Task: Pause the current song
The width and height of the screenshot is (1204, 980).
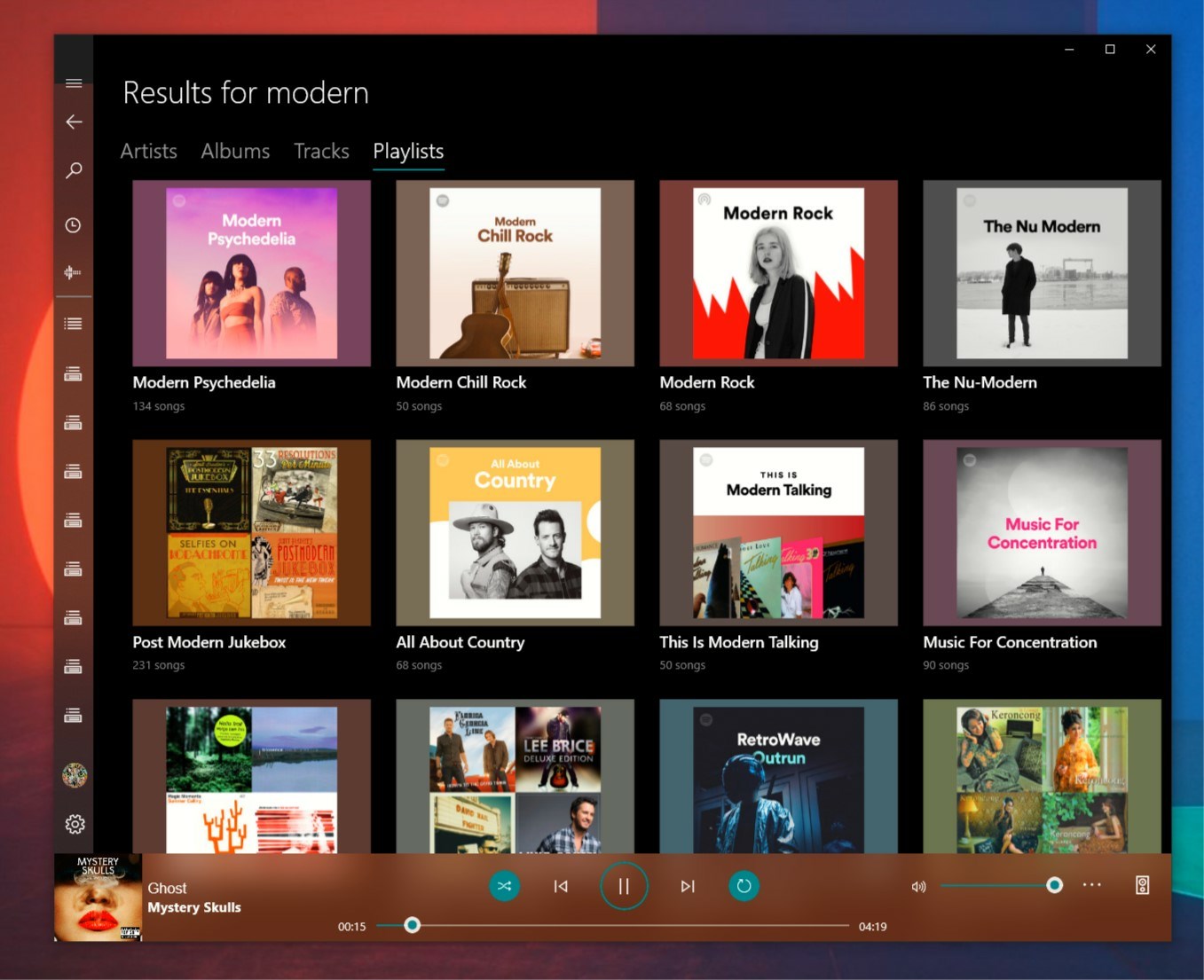Action: click(x=624, y=886)
